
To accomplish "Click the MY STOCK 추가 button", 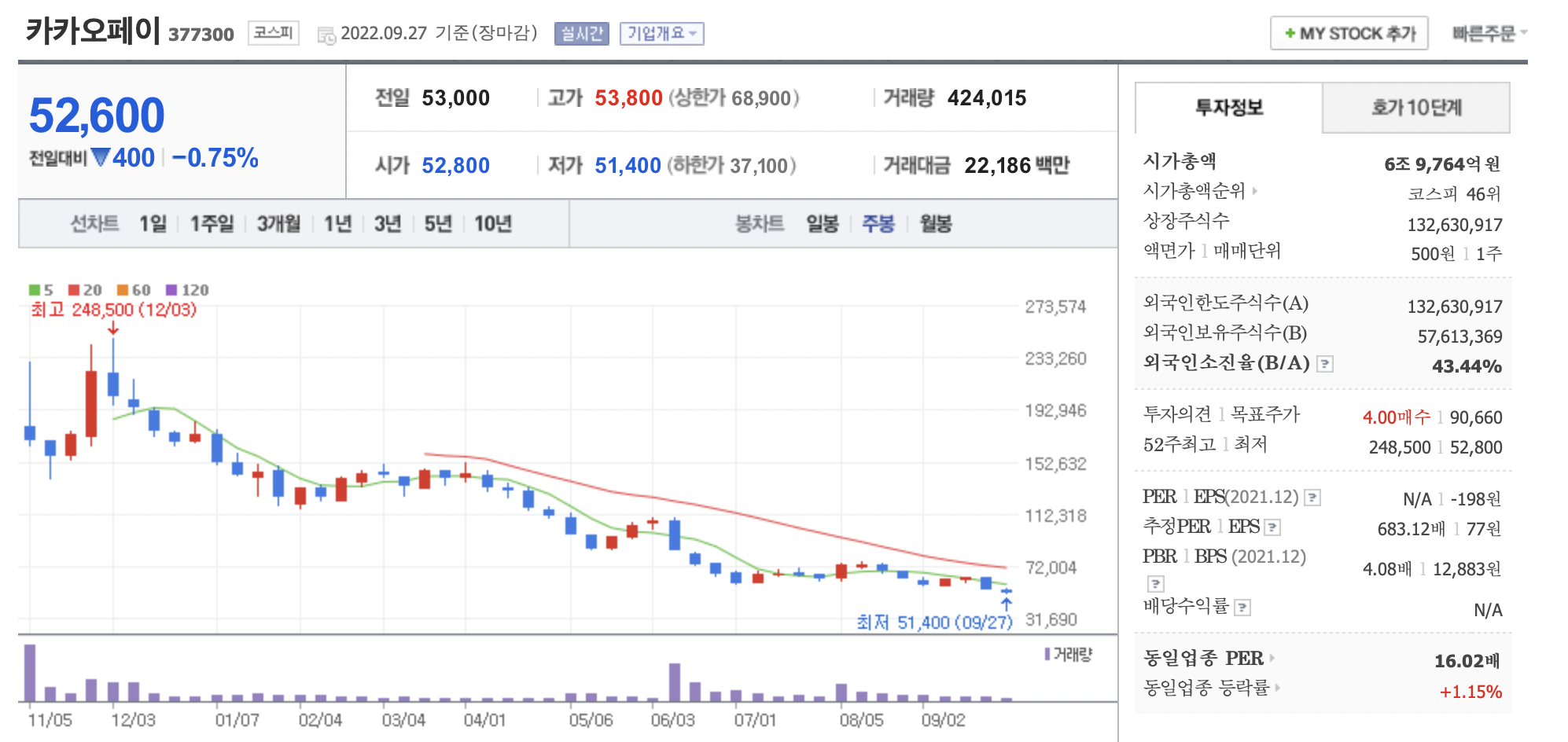I will (x=1349, y=33).
